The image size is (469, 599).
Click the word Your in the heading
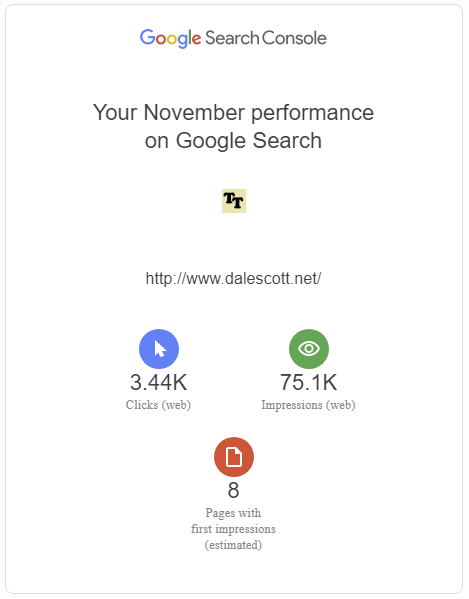click(x=115, y=113)
